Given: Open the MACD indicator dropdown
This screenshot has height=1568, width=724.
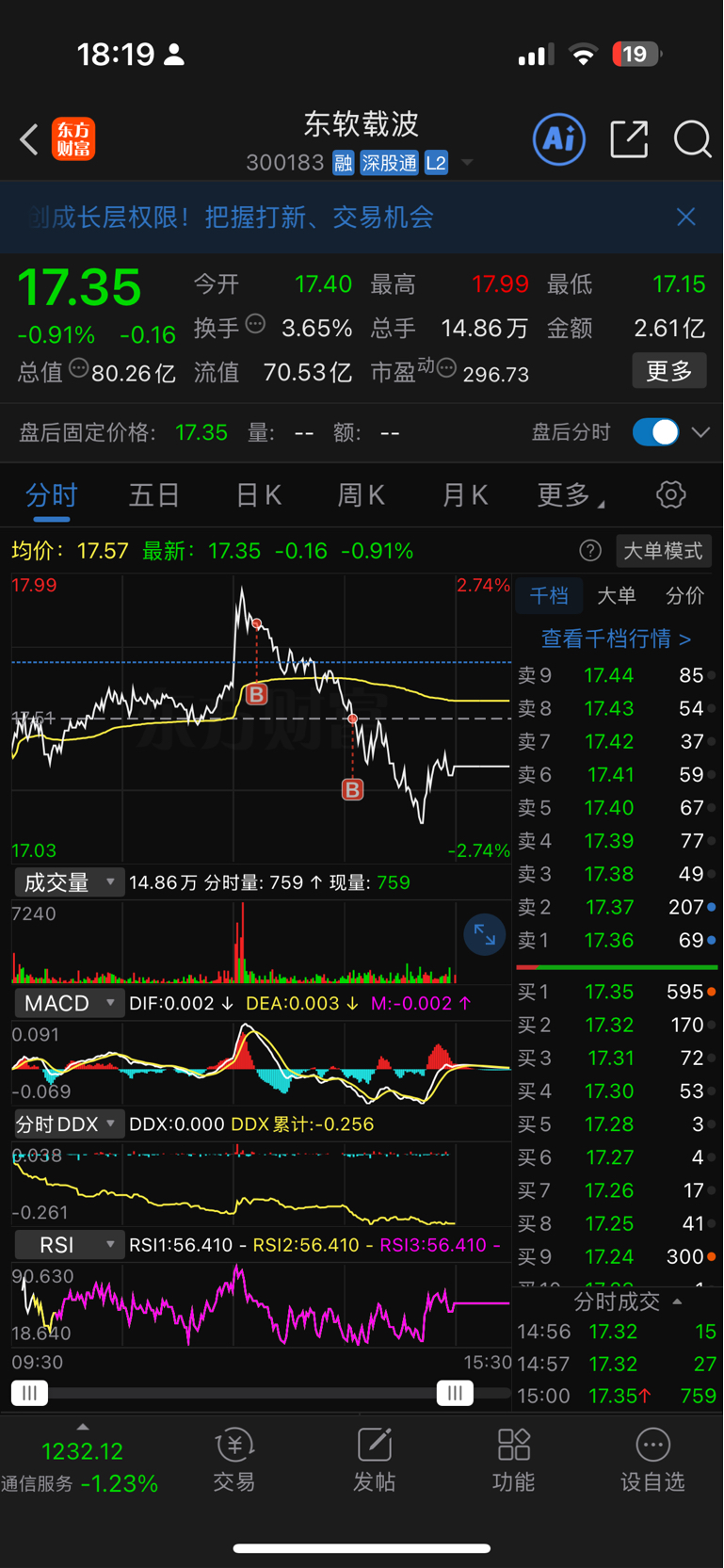Looking at the screenshot, I should (x=69, y=1003).
